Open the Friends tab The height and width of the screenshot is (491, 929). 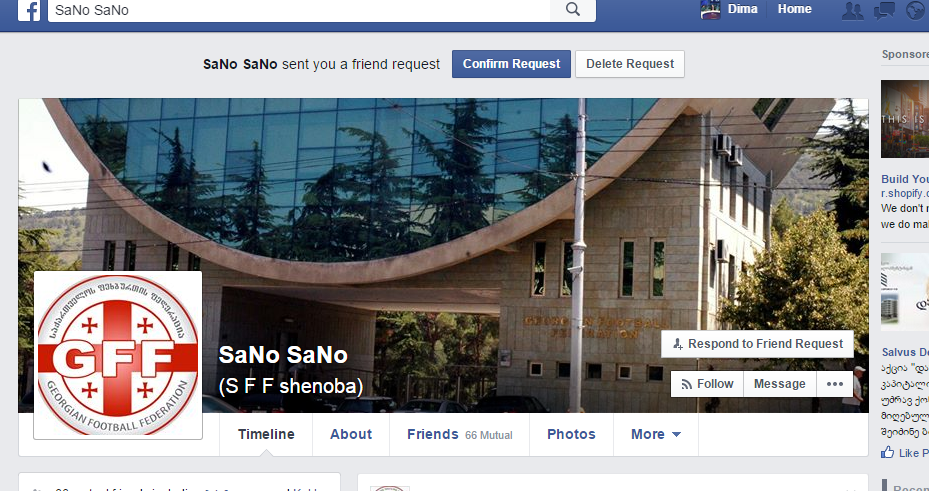coord(459,434)
